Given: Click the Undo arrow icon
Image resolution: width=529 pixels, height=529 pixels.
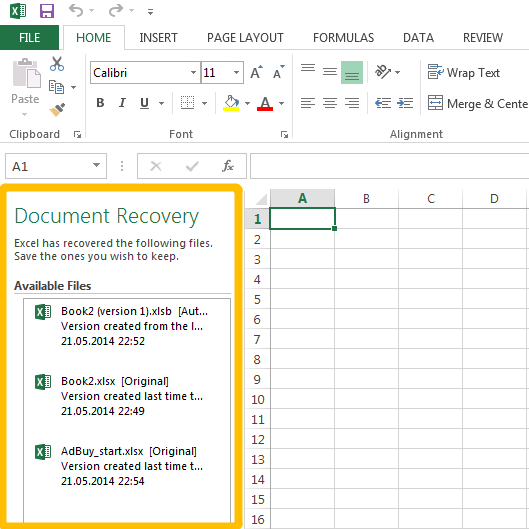Looking at the screenshot, I should (76, 10).
